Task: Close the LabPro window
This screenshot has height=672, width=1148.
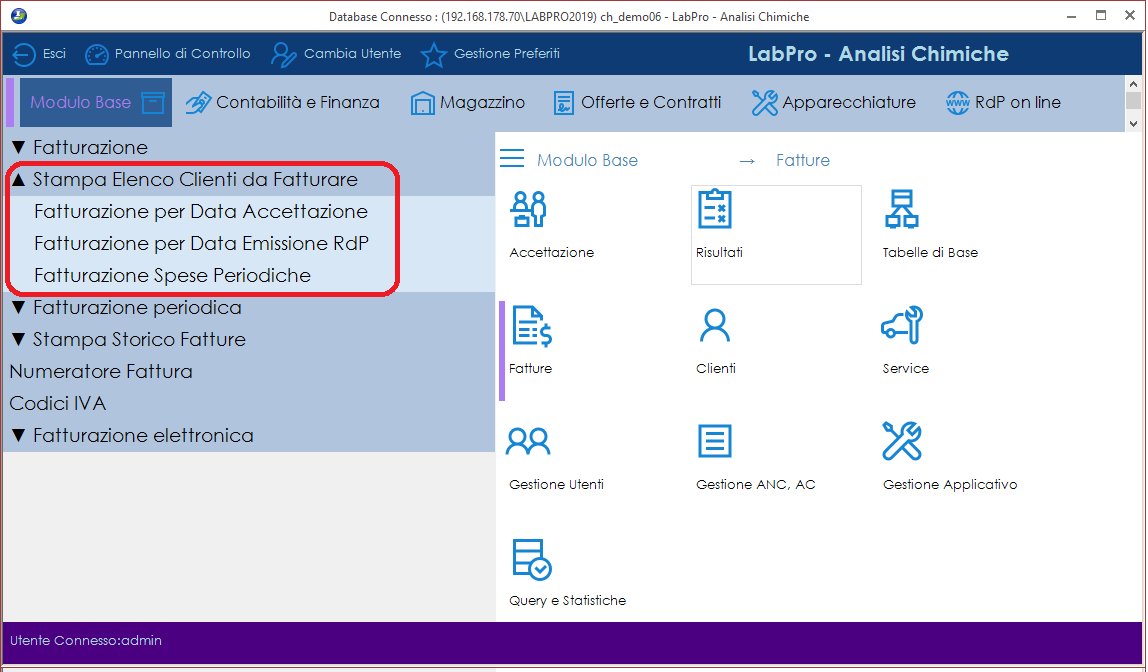Action: click(x=1130, y=15)
